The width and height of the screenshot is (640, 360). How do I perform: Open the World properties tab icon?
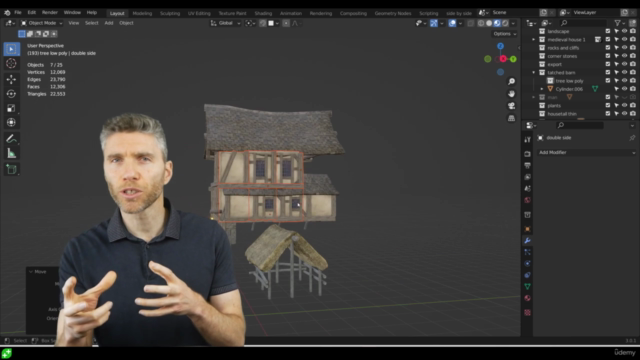527,200
